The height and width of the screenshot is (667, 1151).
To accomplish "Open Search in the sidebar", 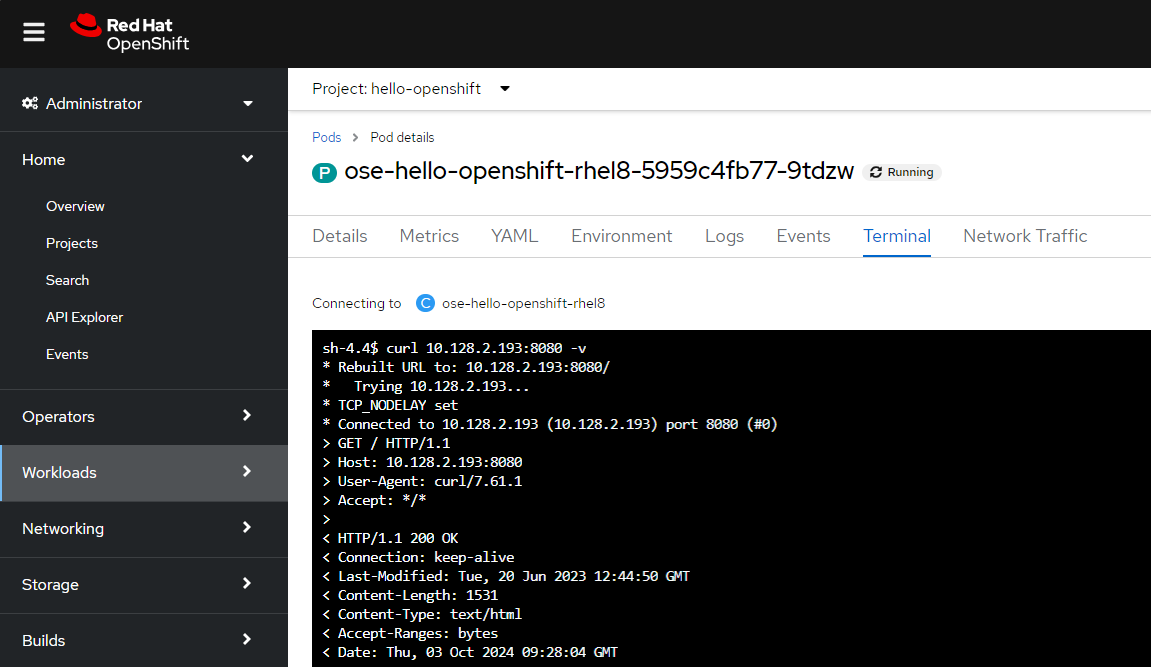I will [68, 280].
